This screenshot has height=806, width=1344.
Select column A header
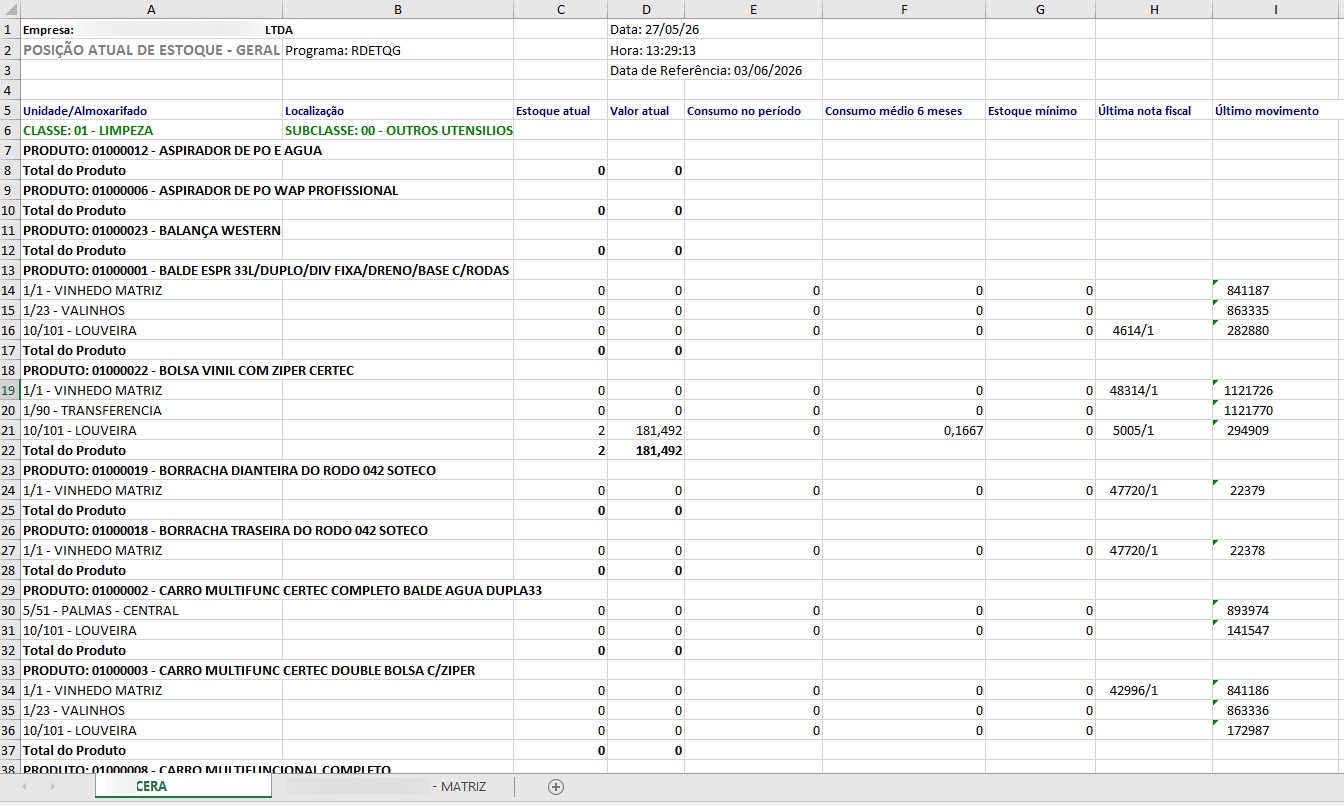click(151, 9)
